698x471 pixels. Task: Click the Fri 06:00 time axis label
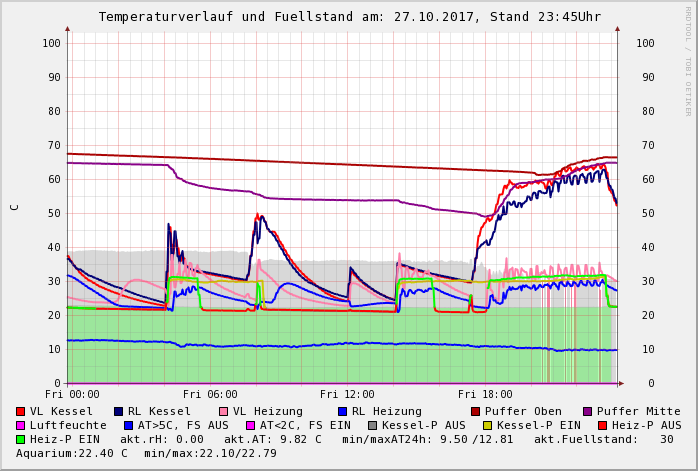click(x=210, y=395)
